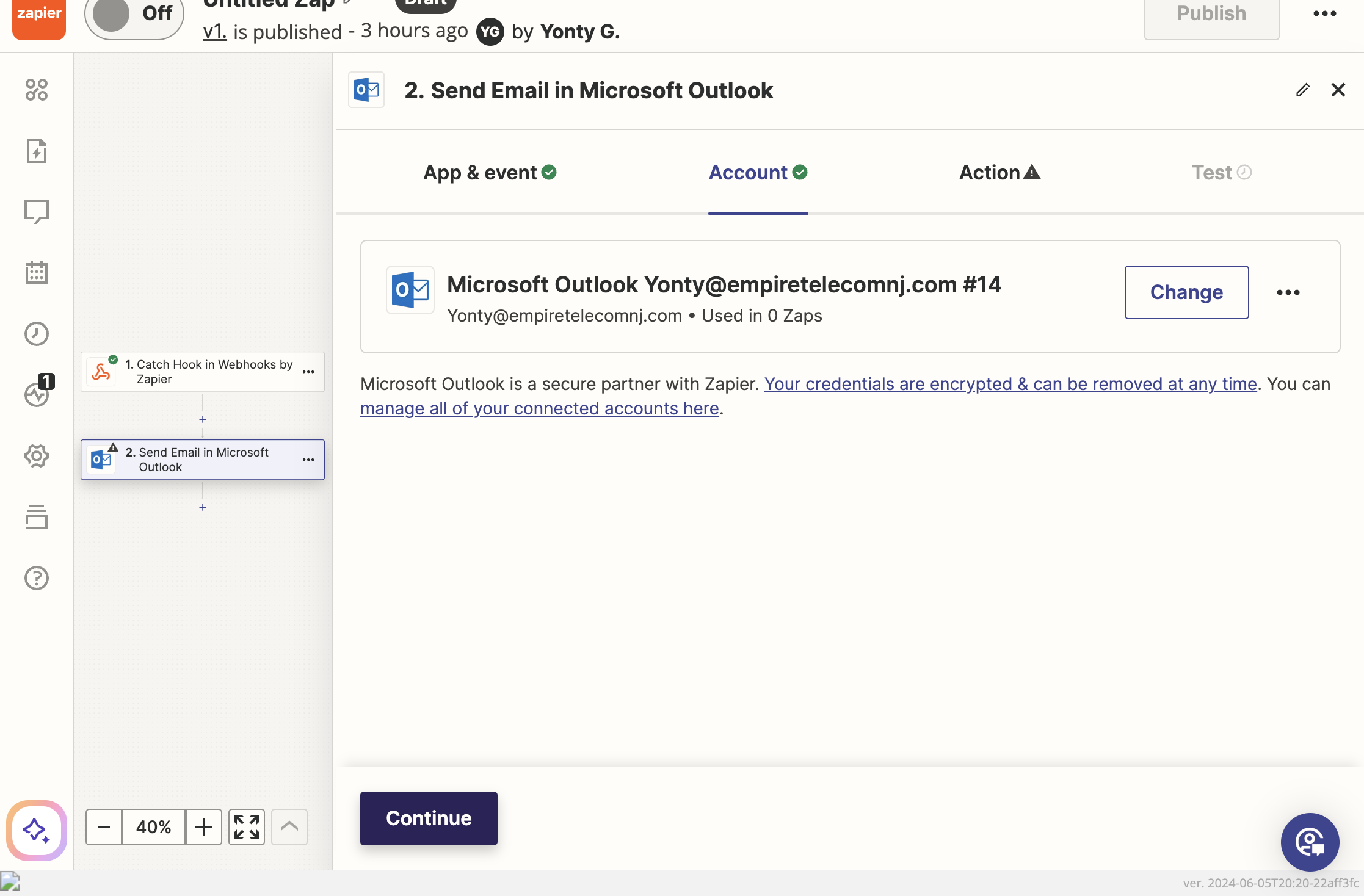Open manage all connected accounts link
This screenshot has width=1364, height=896.
click(x=540, y=408)
